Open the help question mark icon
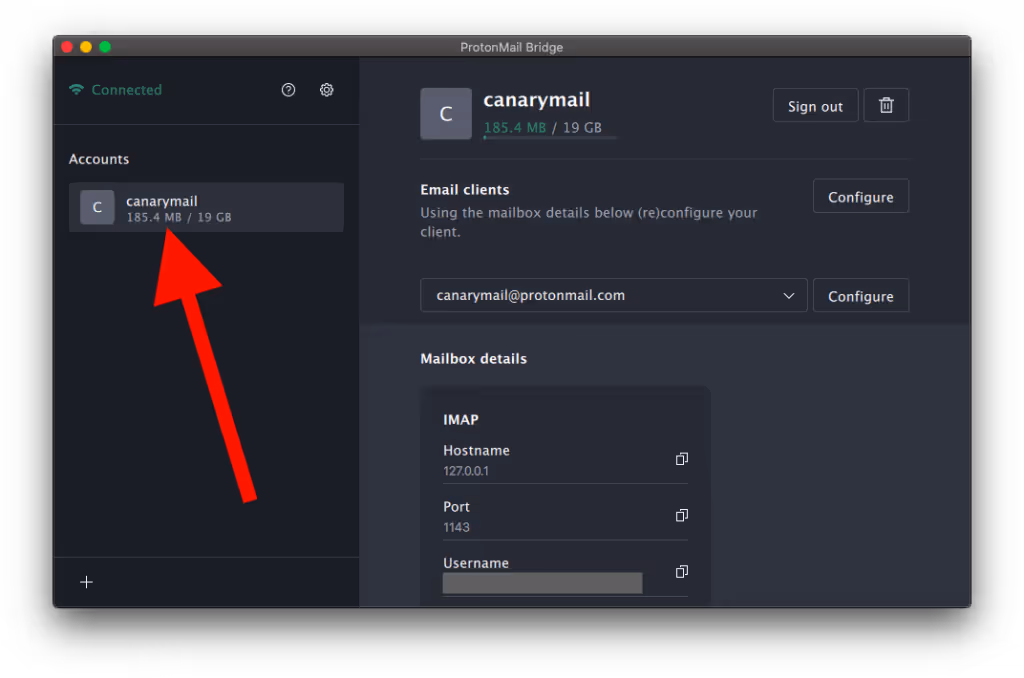1024x678 pixels. (x=288, y=90)
